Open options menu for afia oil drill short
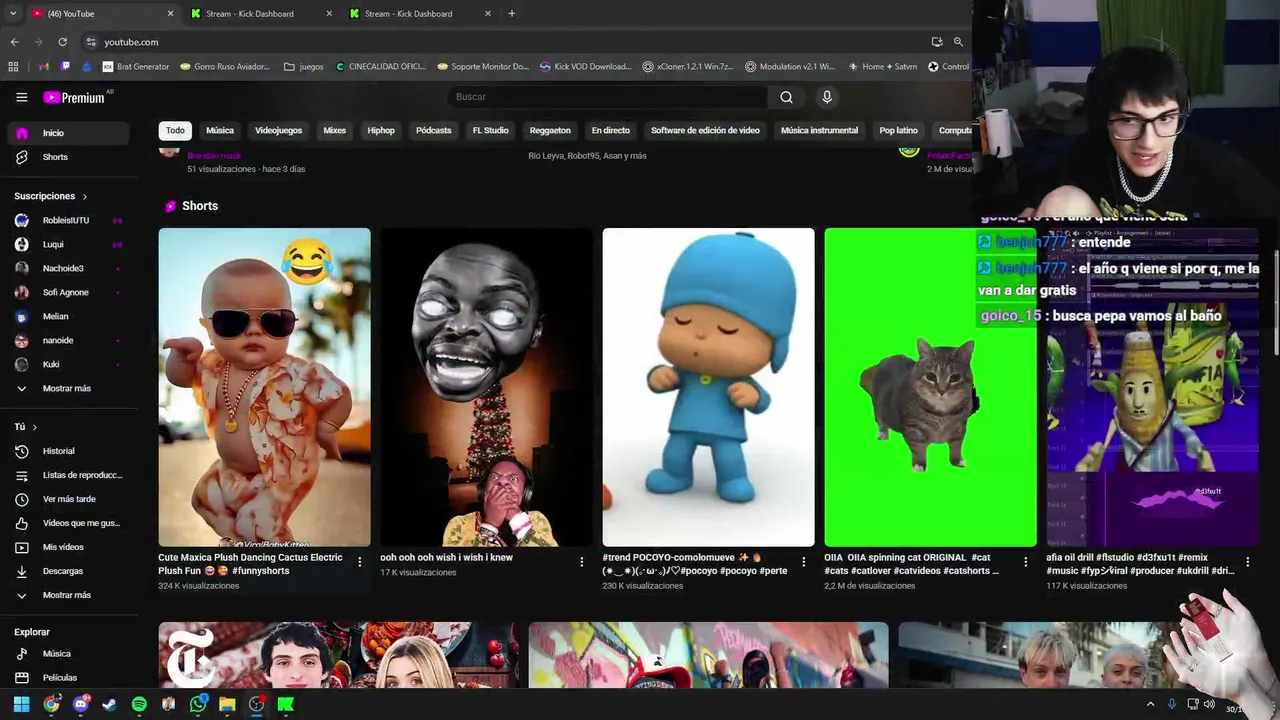1280x720 pixels. click(x=1248, y=562)
